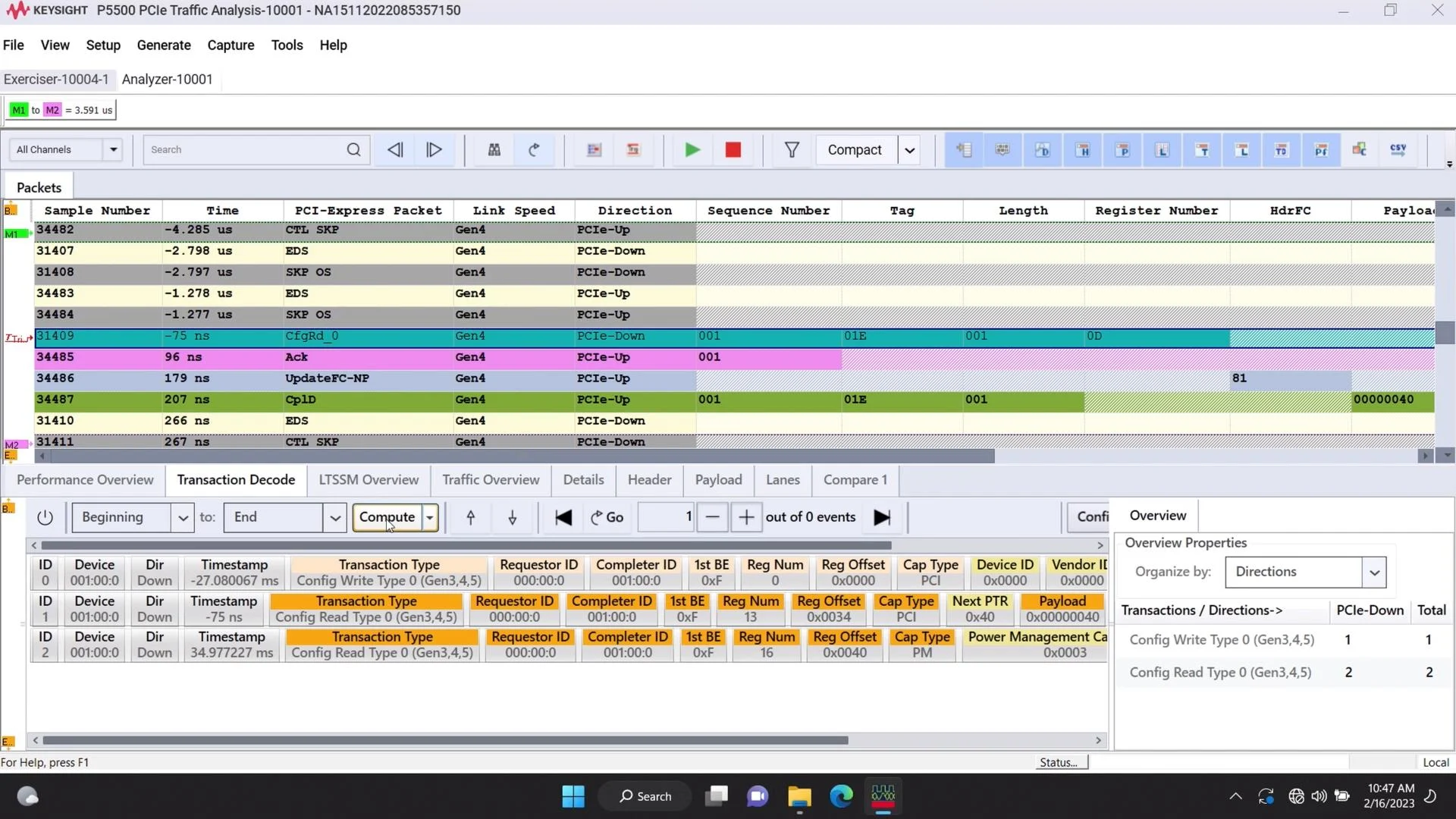Click the Windows Start button
Image resolution: width=1456 pixels, height=819 pixels.
click(x=573, y=796)
